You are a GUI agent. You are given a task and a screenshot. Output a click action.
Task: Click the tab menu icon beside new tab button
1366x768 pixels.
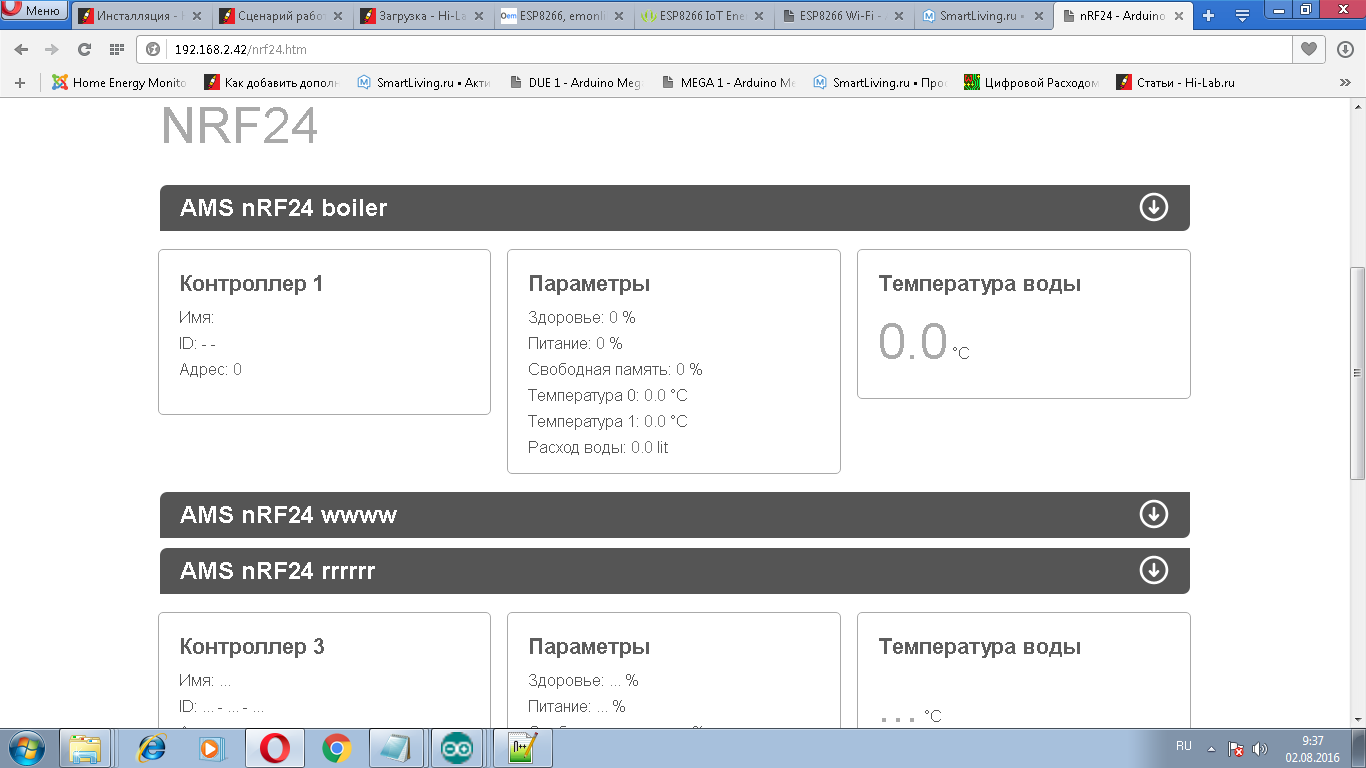tap(1243, 16)
